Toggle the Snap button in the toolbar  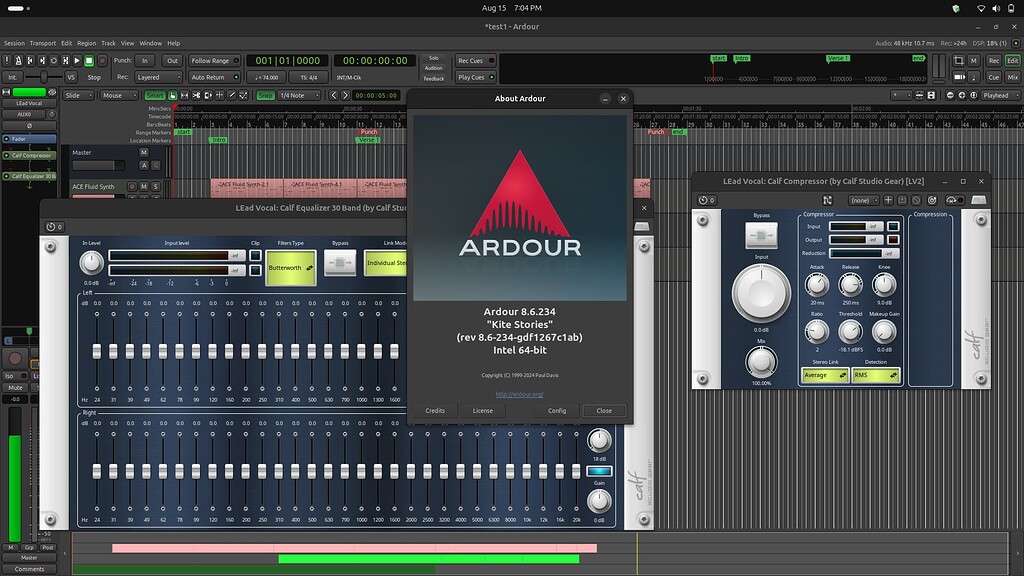point(265,96)
